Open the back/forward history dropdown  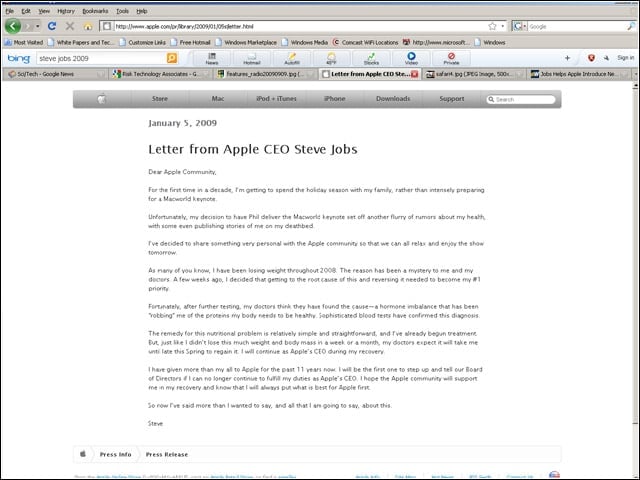pos(38,27)
